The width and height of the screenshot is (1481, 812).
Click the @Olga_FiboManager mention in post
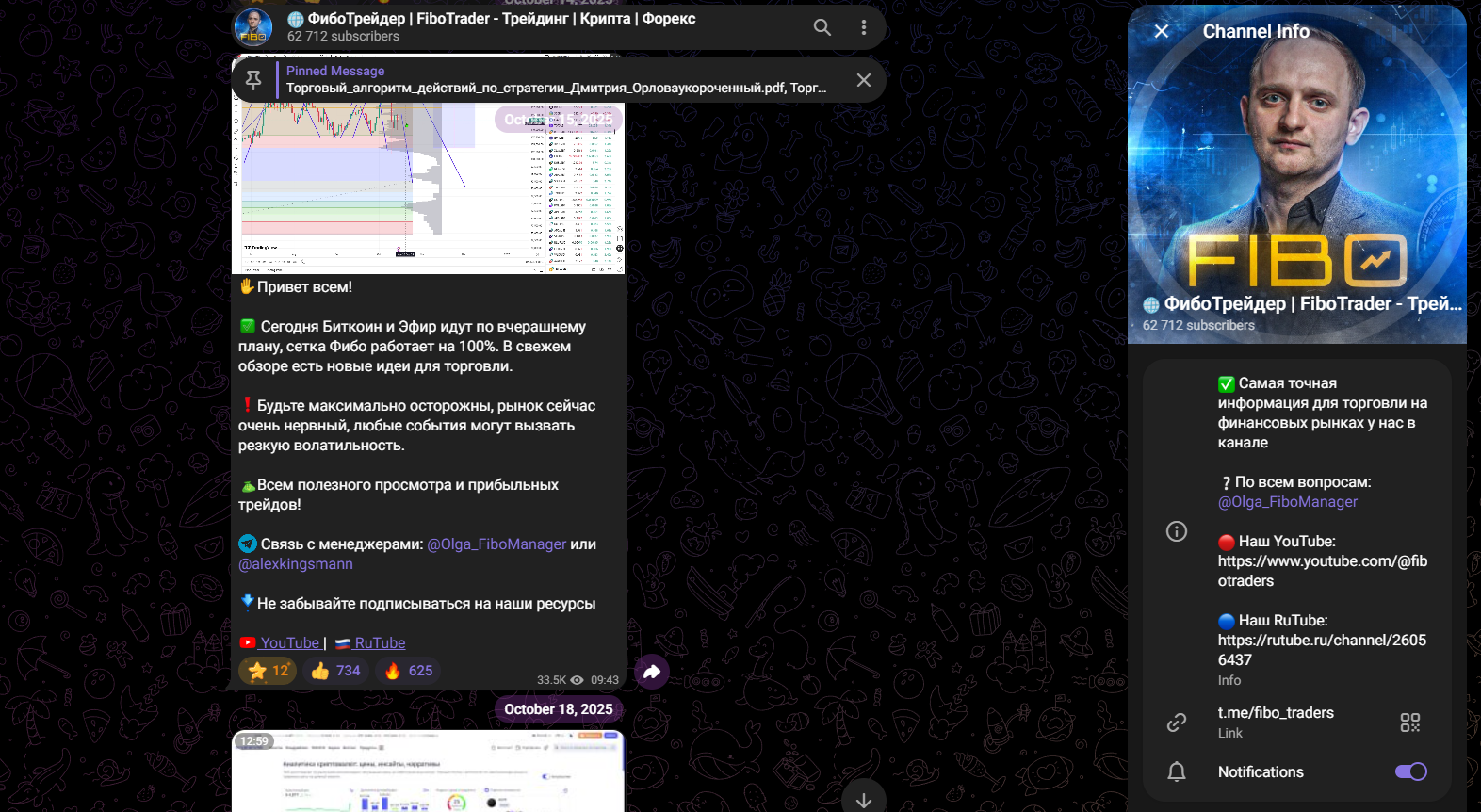pos(496,544)
